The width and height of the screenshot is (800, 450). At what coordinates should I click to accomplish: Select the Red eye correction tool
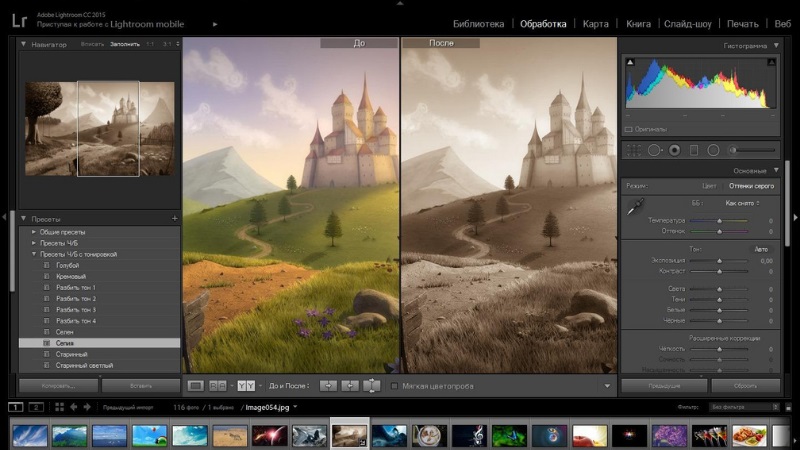[x=674, y=150]
